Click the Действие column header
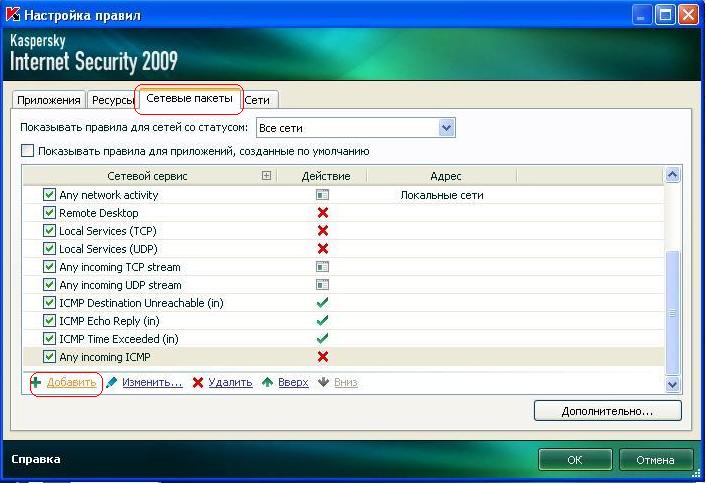The height and width of the screenshot is (484, 706). point(326,176)
